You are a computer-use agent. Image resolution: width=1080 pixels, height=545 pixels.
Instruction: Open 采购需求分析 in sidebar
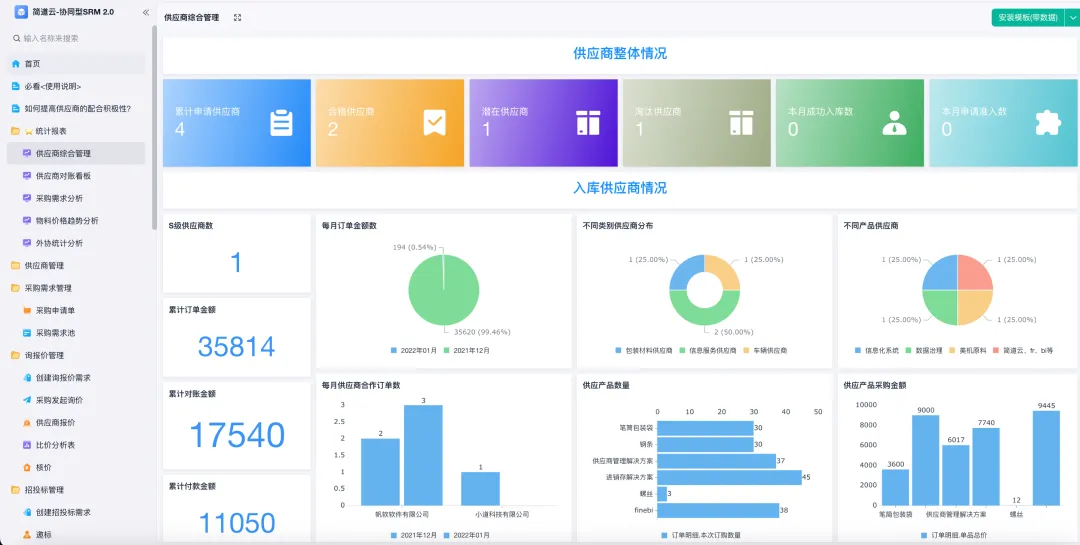[76, 198]
